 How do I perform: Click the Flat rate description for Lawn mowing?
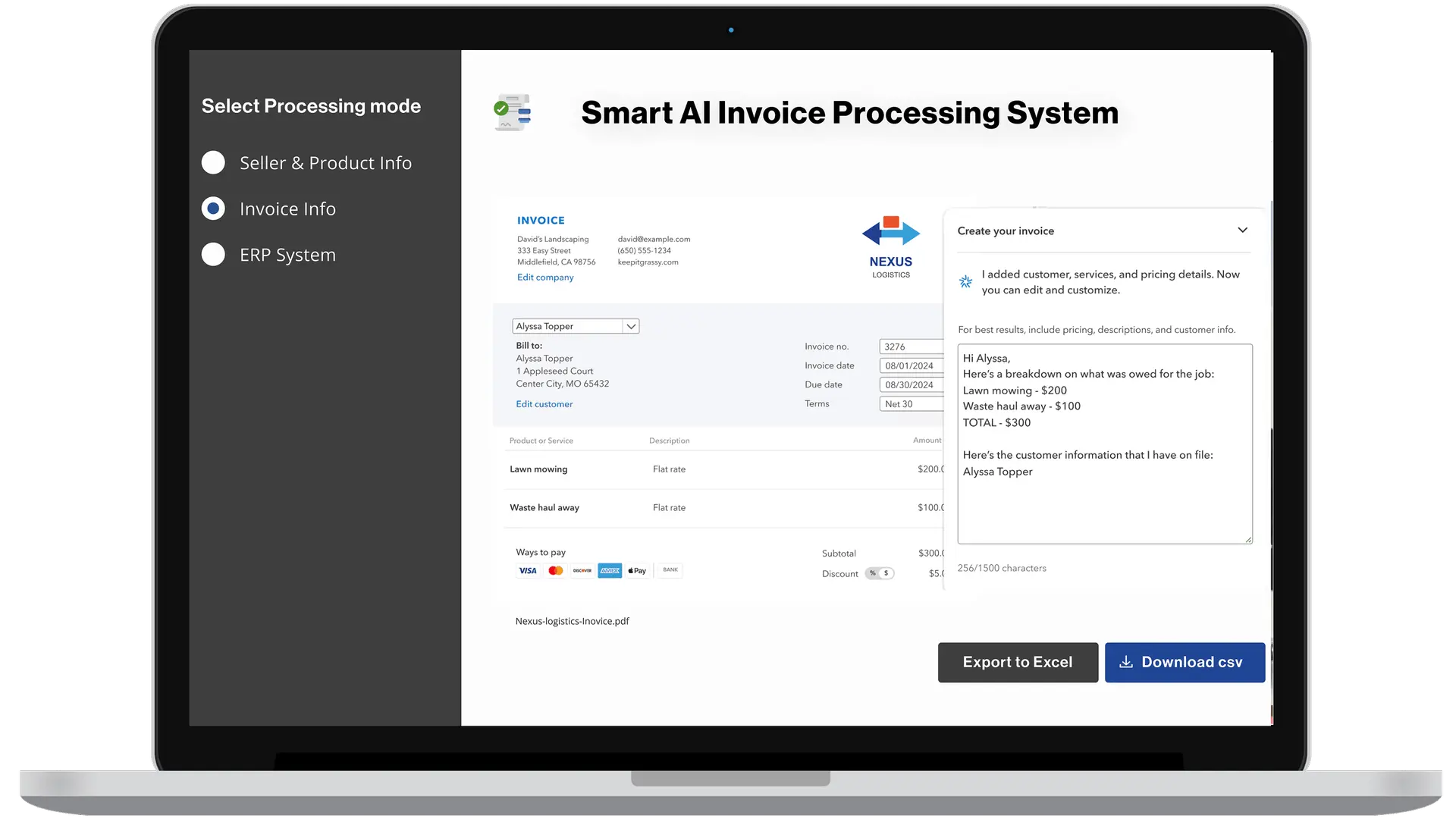tap(669, 469)
